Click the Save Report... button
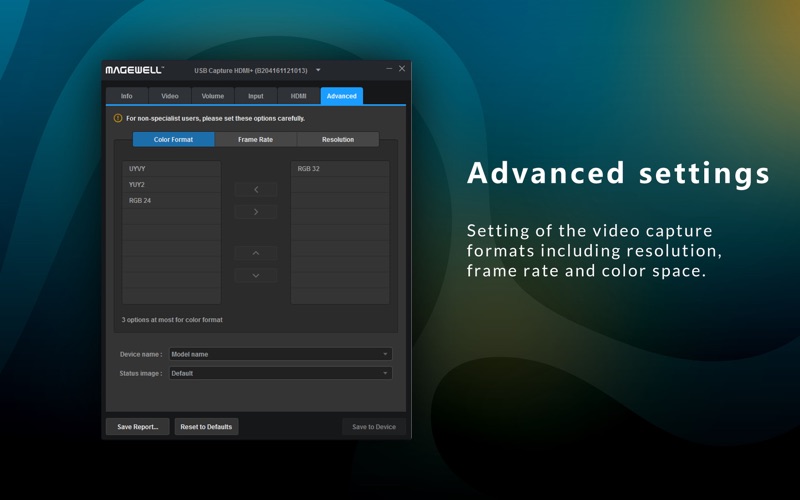Viewport: 800px width, 500px height. pyautogui.click(x=138, y=427)
